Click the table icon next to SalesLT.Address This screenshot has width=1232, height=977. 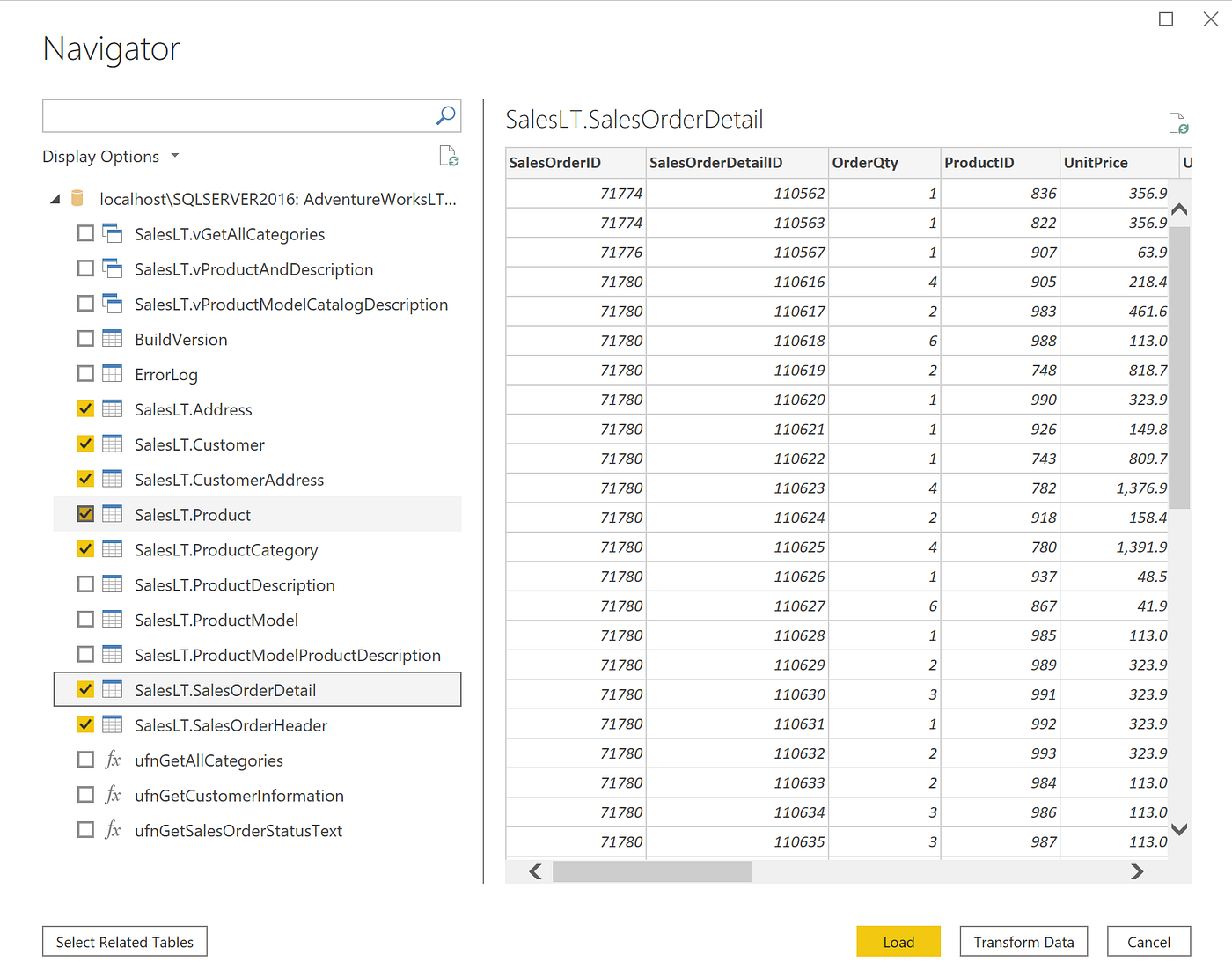click(x=113, y=408)
